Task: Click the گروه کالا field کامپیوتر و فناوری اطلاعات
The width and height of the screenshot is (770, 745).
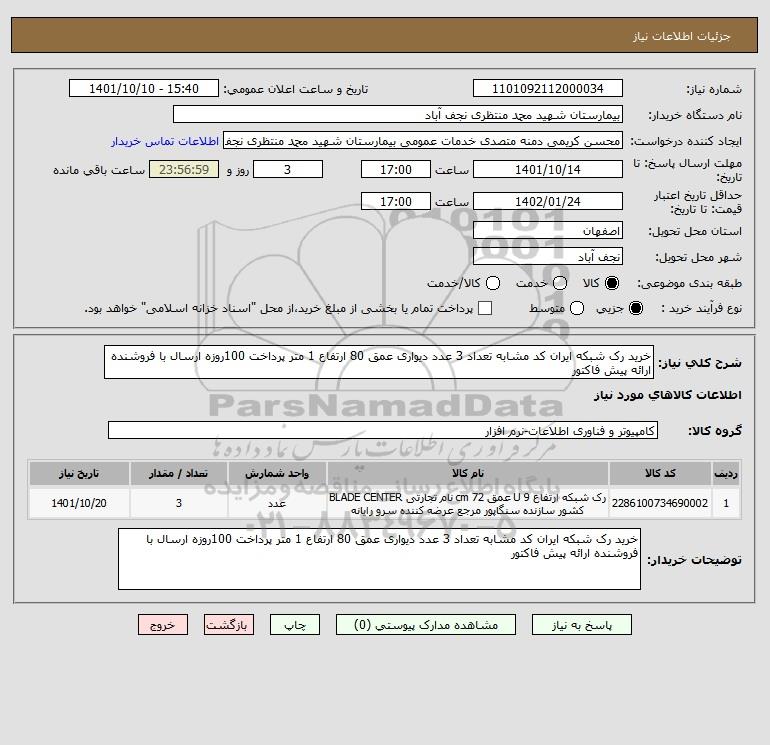Action: click(383, 430)
